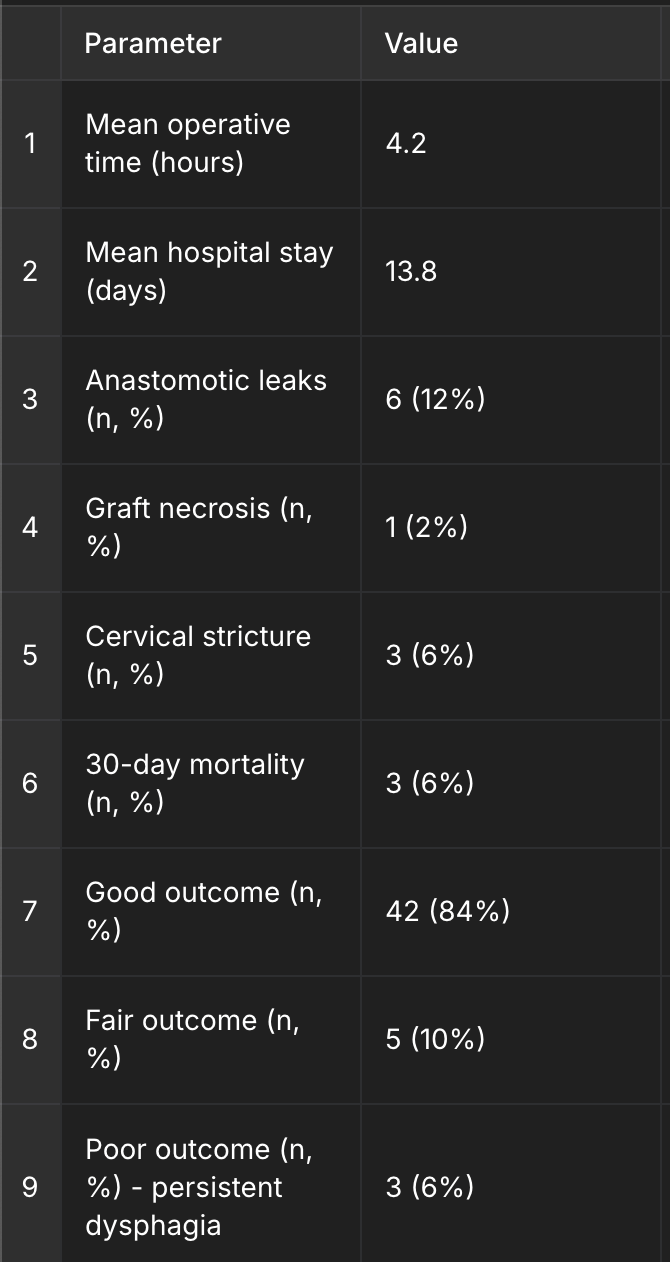Click the Mean hospital stay cell
The height and width of the screenshot is (1262, 670).
click(x=208, y=271)
